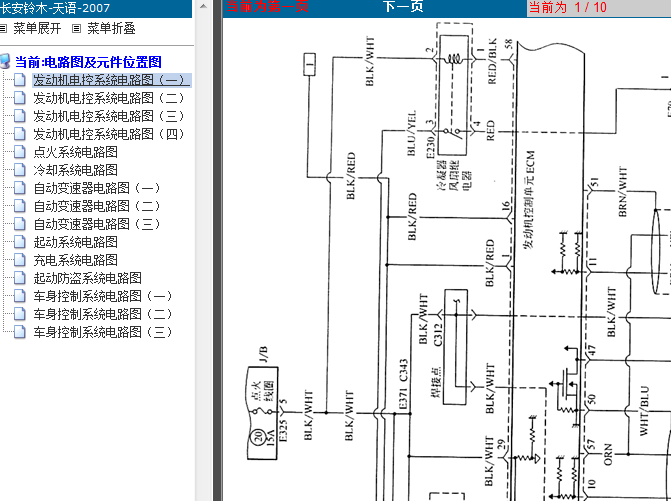The width and height of the screenshot is (671, 501).
Task: Click the BRN/WHT wire label
Action: 623,192
